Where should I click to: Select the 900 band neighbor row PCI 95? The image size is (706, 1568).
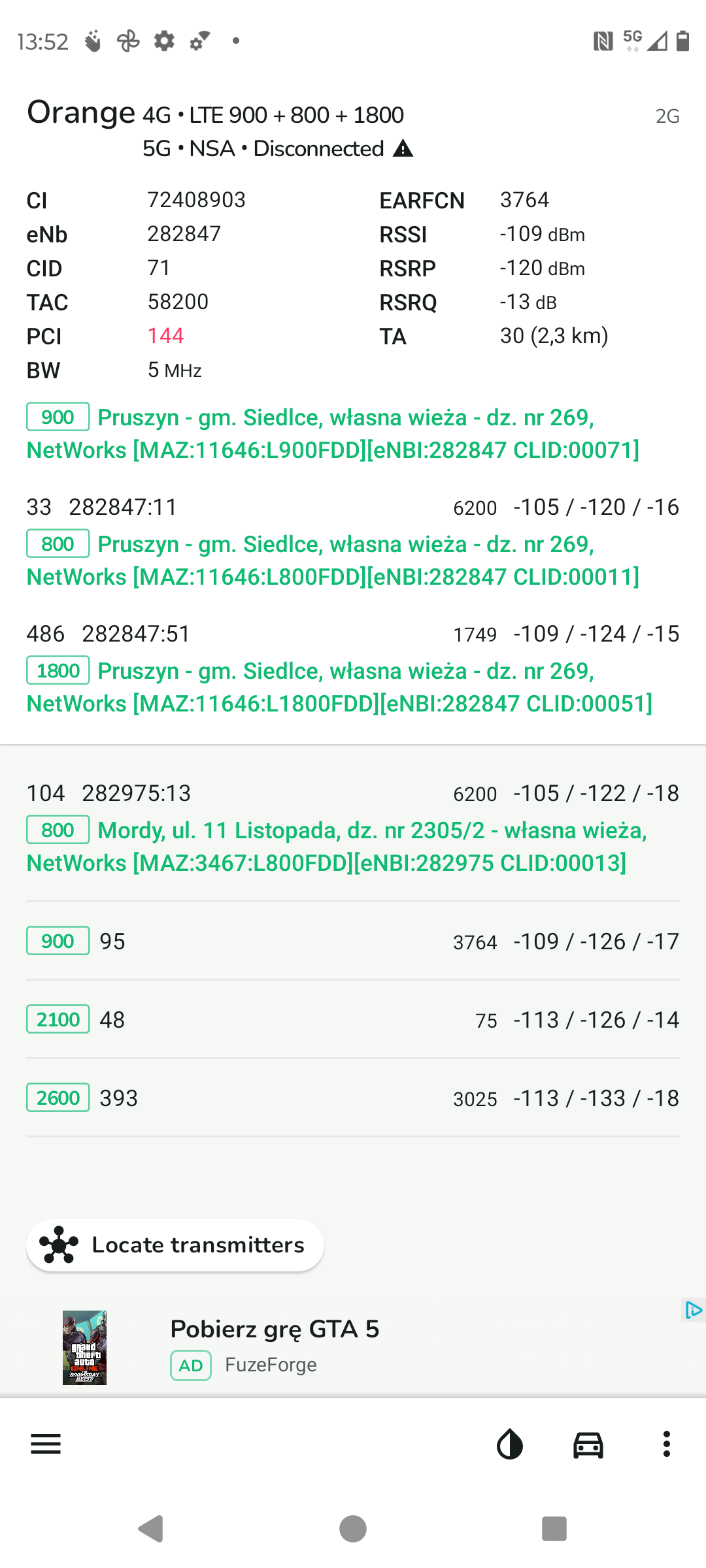click(x=353, y=941)
